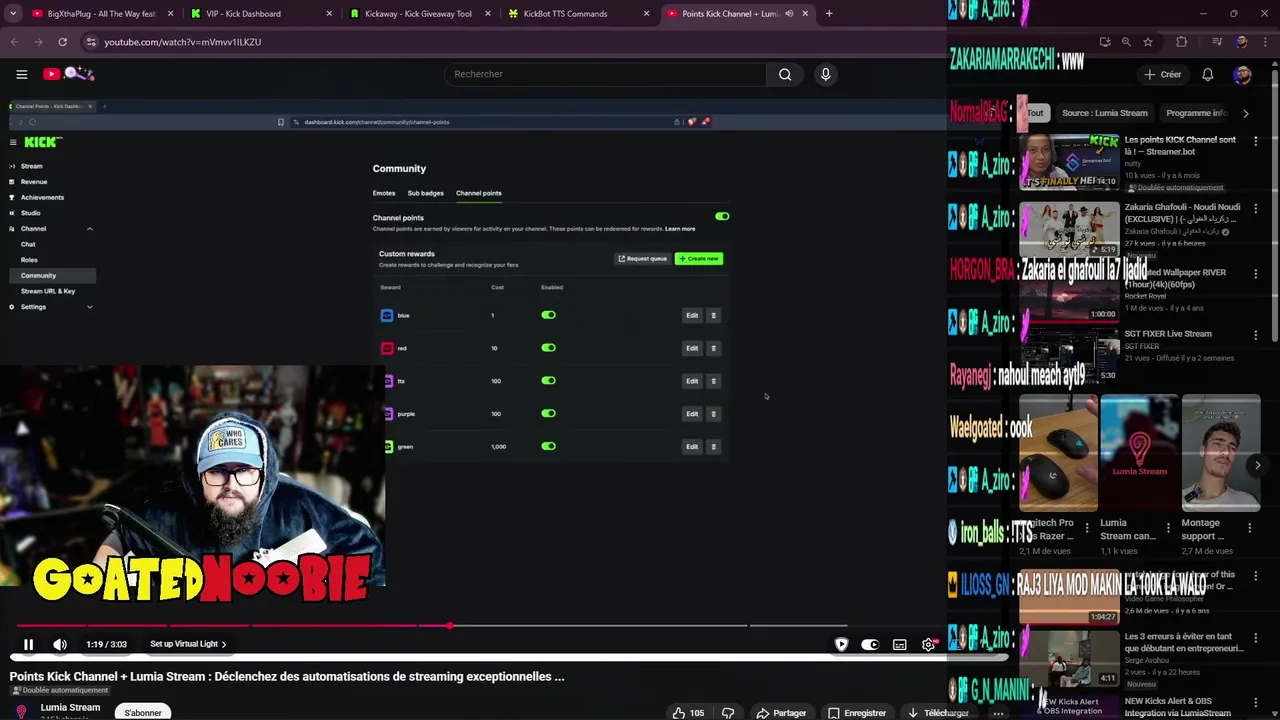Select the Sub badges tab in Kick Community
The width and height of the screenshot is (1280, 720).
pos(425,193)
